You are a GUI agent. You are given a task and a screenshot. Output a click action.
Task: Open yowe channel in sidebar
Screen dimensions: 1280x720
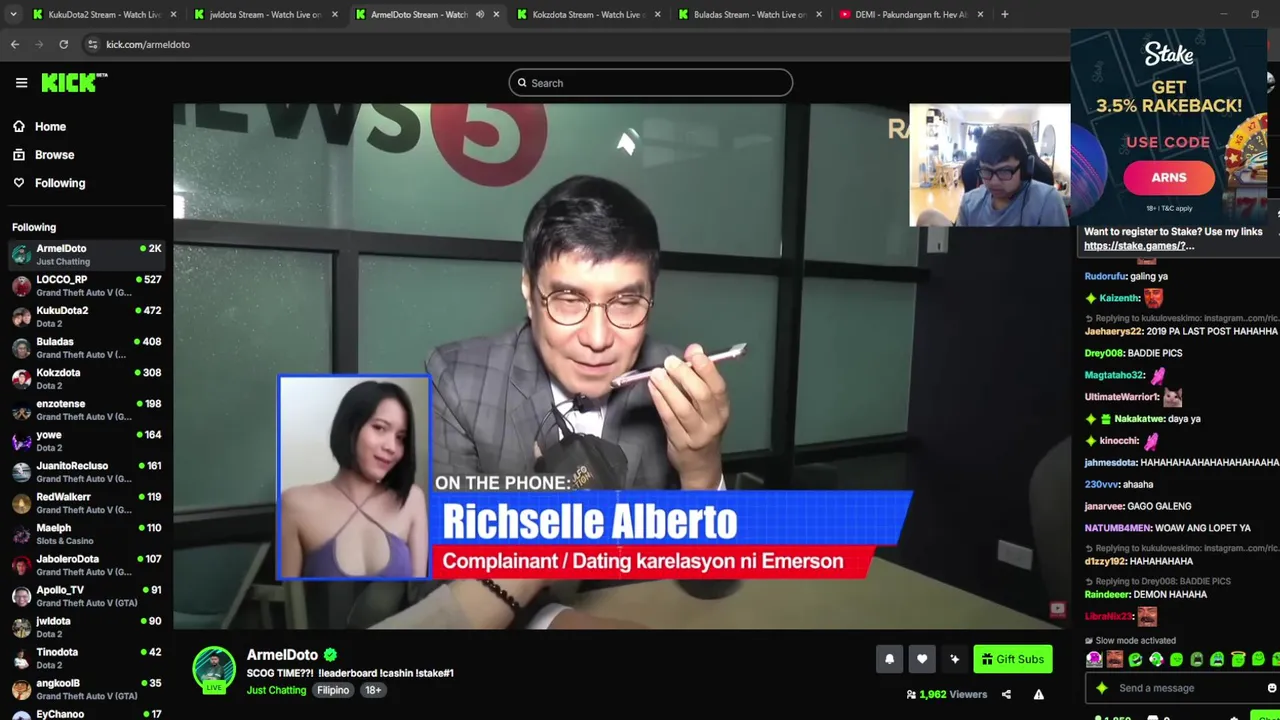pyautogui.click(x=86, y=440)
